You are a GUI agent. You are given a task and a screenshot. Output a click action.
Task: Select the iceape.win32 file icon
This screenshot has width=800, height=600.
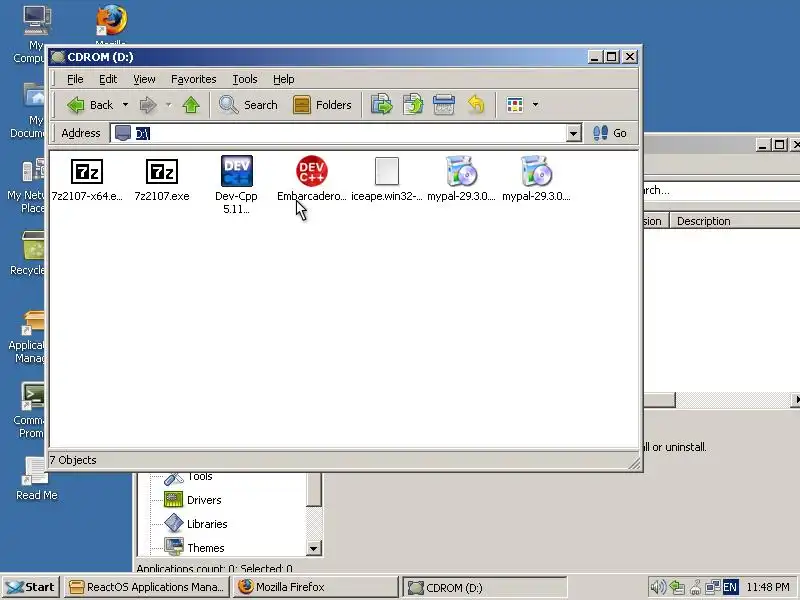point(387,171)
